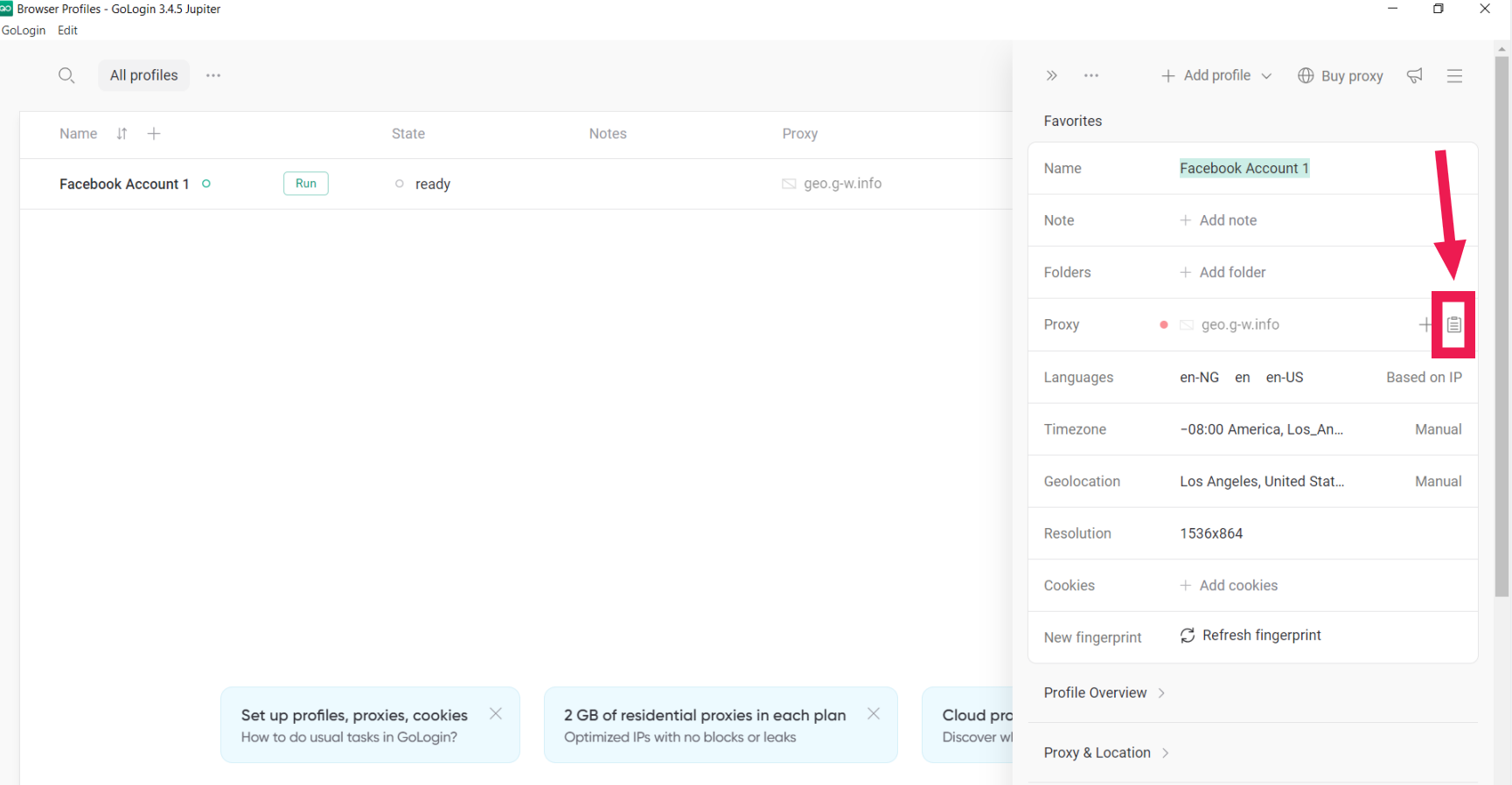Open the side panel three-dot menu

(x=1091, y=75)
